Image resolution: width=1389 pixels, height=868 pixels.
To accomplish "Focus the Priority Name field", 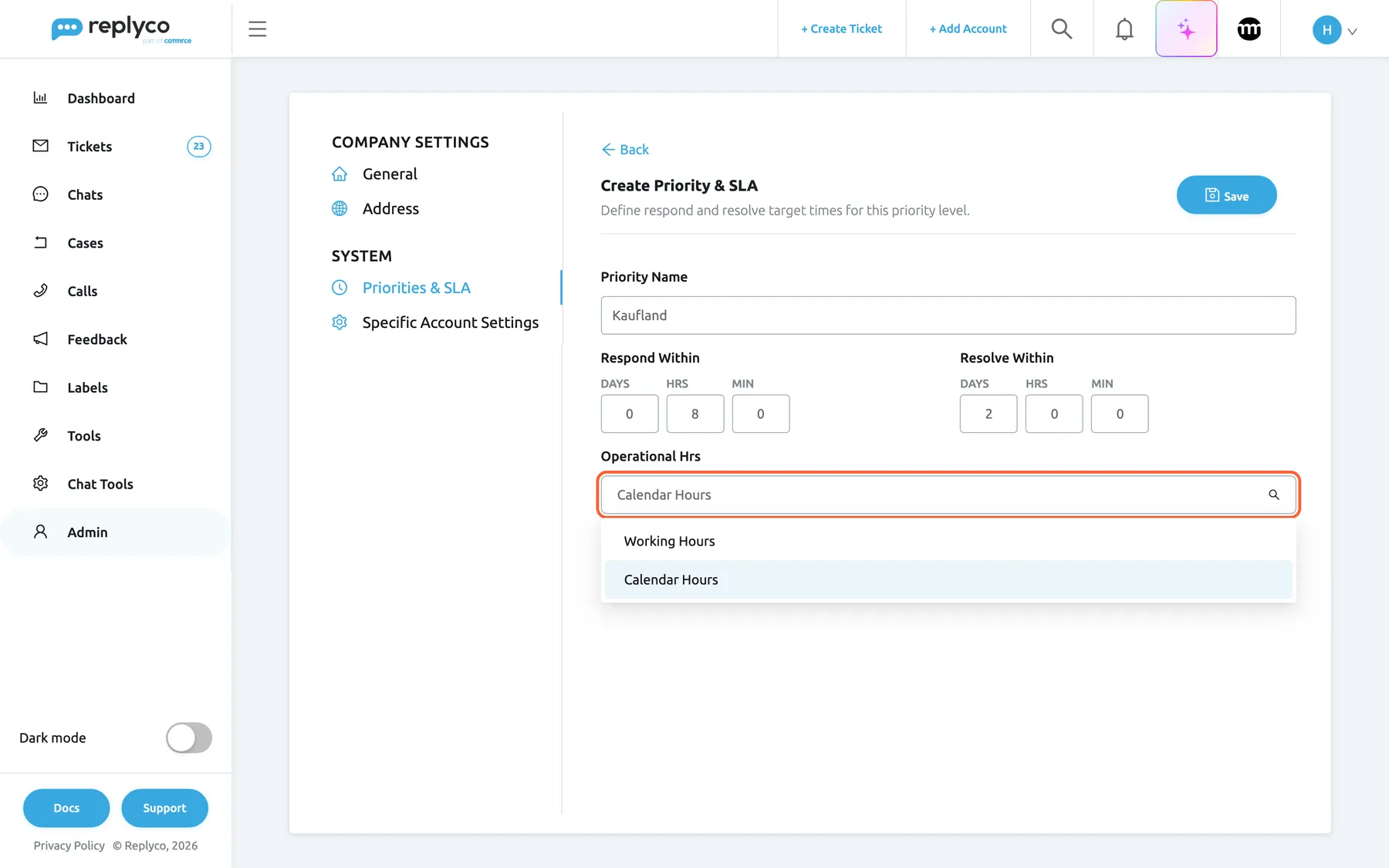I will pyautogui.click(x=948, y=316).
